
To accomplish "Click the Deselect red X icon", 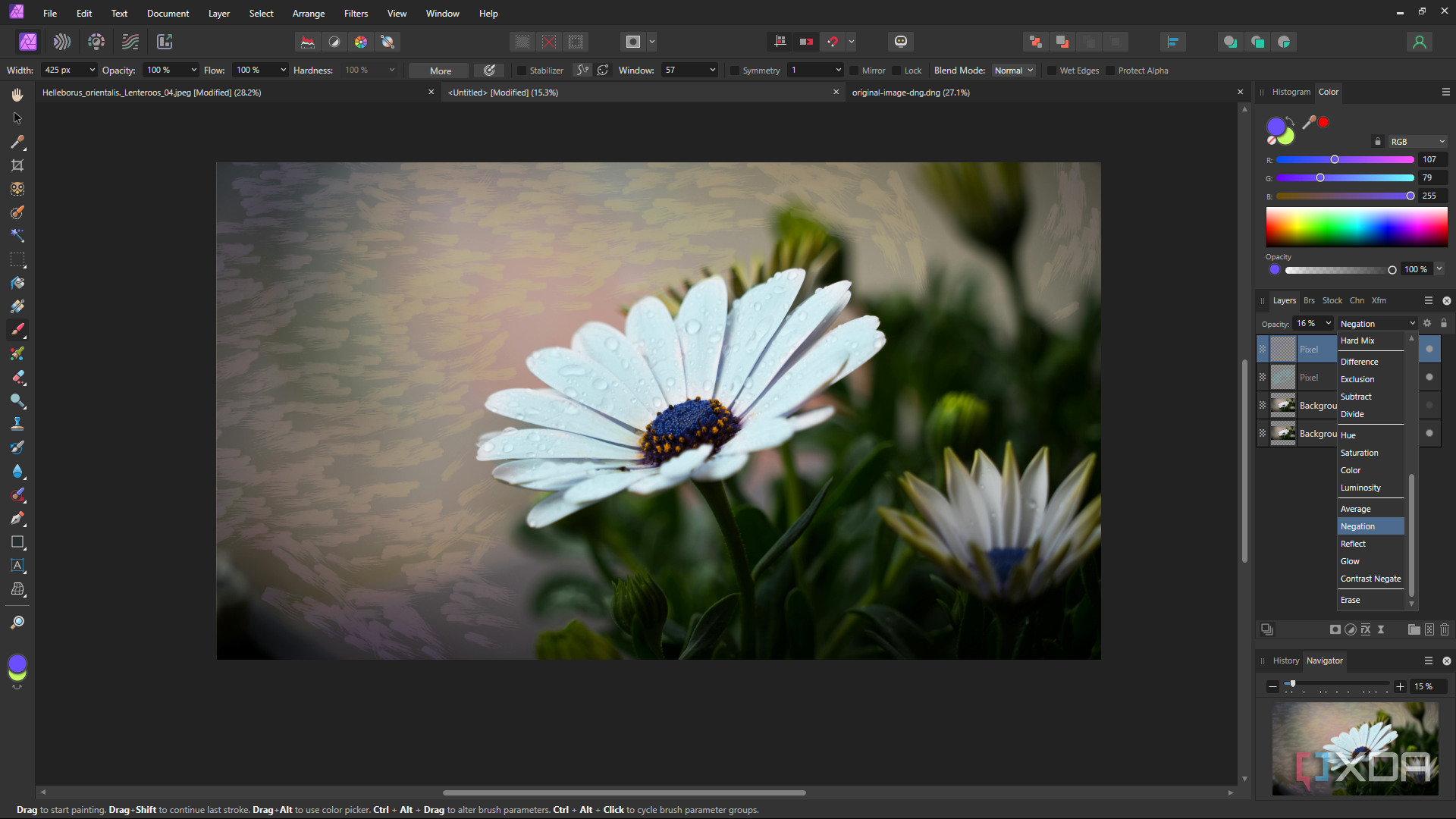I will 549,42.
